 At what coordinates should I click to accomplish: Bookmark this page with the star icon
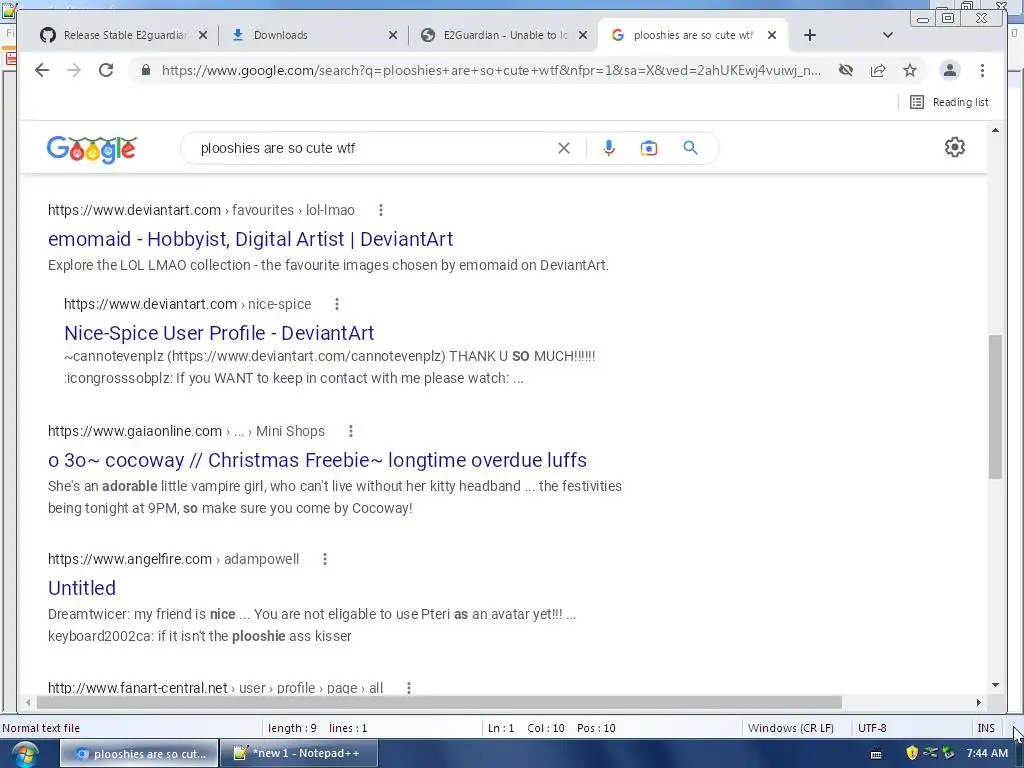tap(910, 71)
